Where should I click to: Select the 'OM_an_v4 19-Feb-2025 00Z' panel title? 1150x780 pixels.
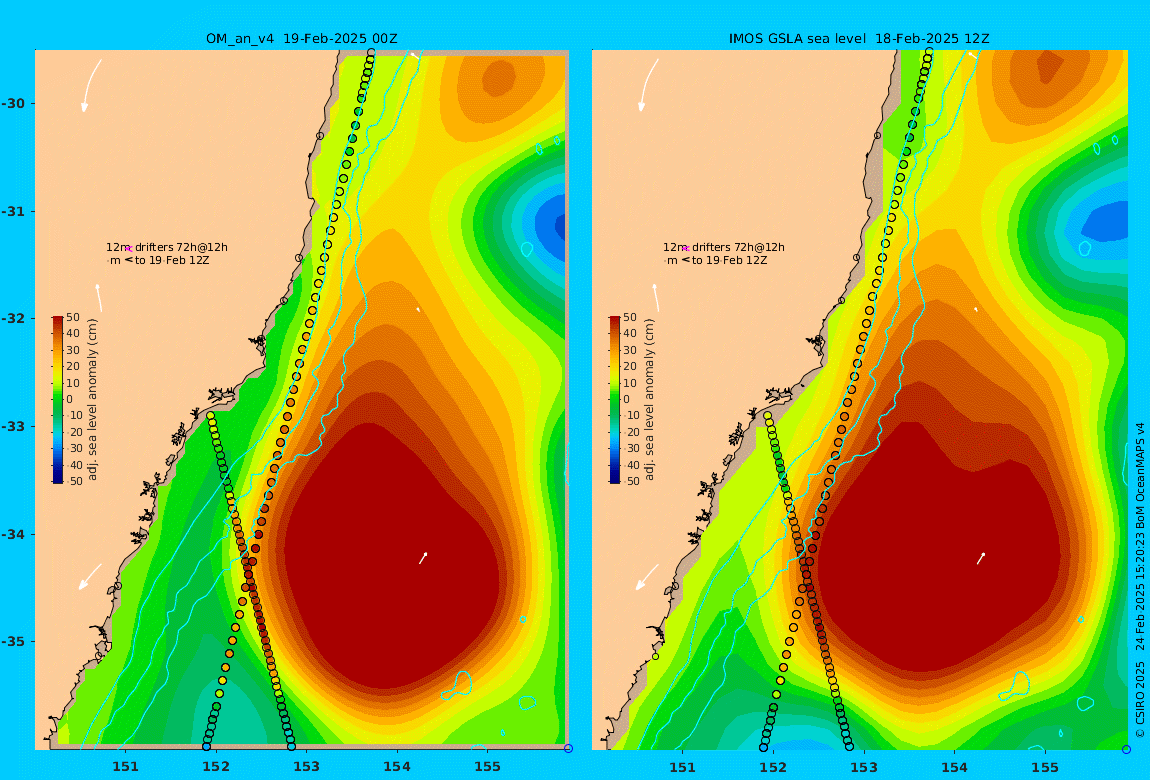pos(301,39)
